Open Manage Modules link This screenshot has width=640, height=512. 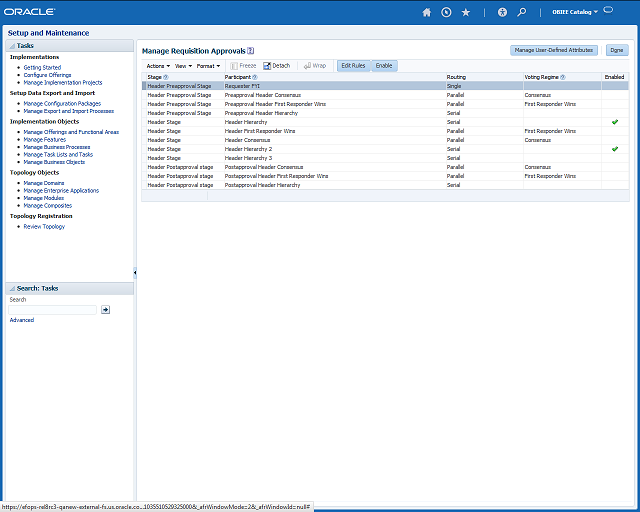coord(44,198)
